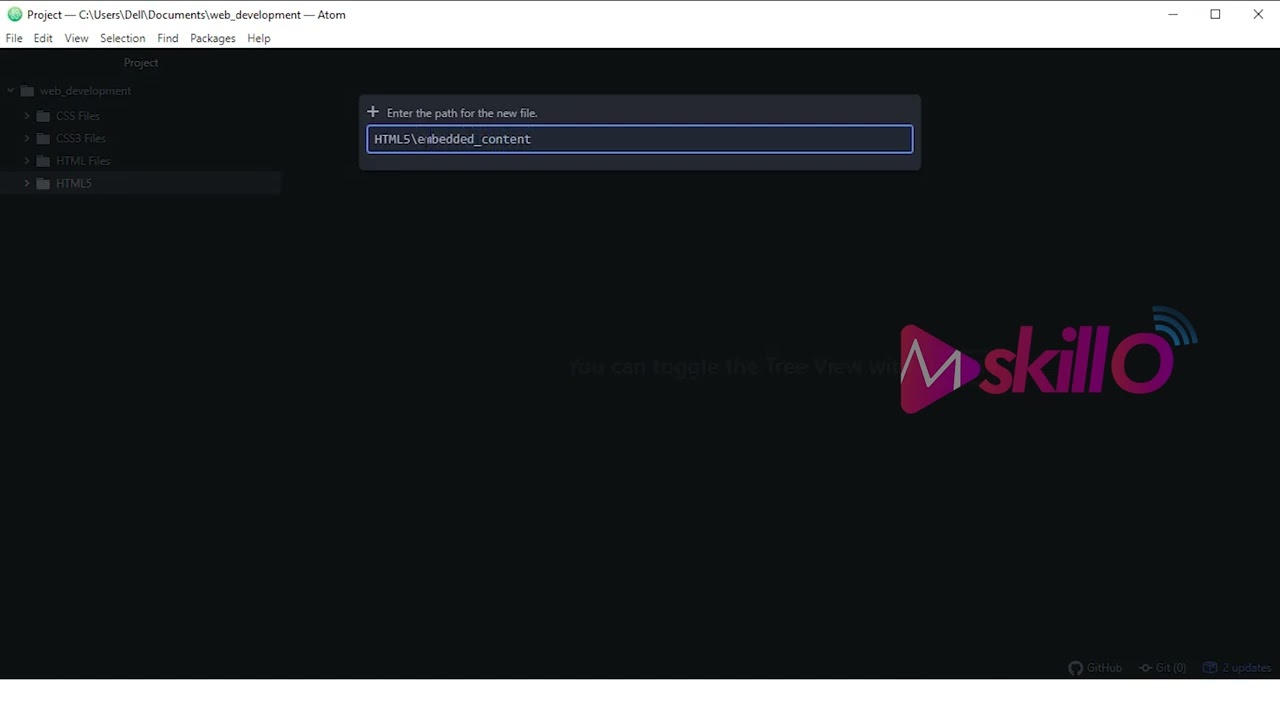The height and width of the screenshot is (720, 1280).
Task: Open the View menu
Action: point(76,38)
